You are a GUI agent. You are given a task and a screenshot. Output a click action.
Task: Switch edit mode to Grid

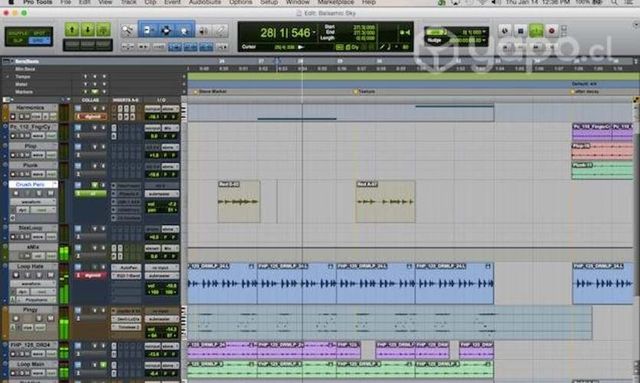click(40, 40)
